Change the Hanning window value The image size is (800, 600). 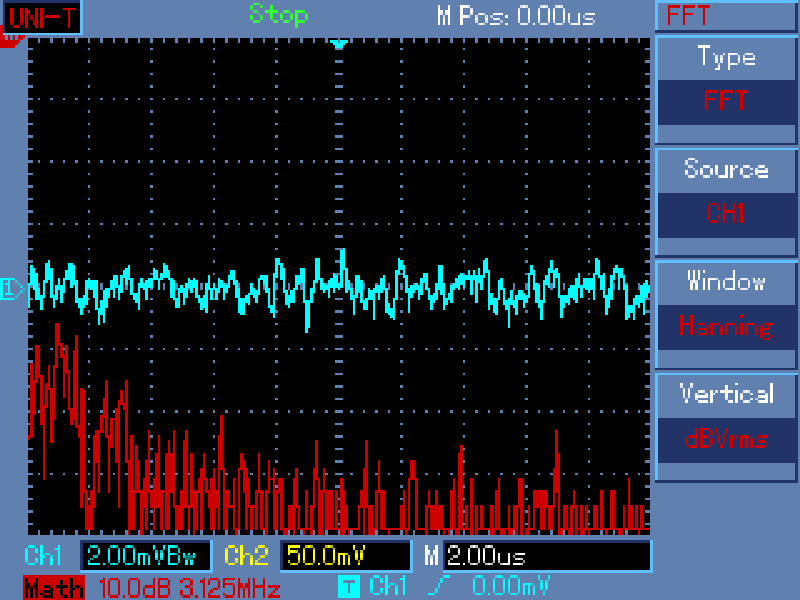tap(726, 327)
